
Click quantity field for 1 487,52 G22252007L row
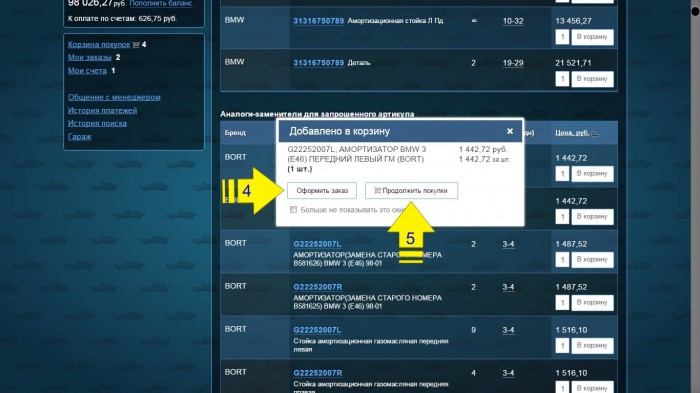(x=562, y=260)
